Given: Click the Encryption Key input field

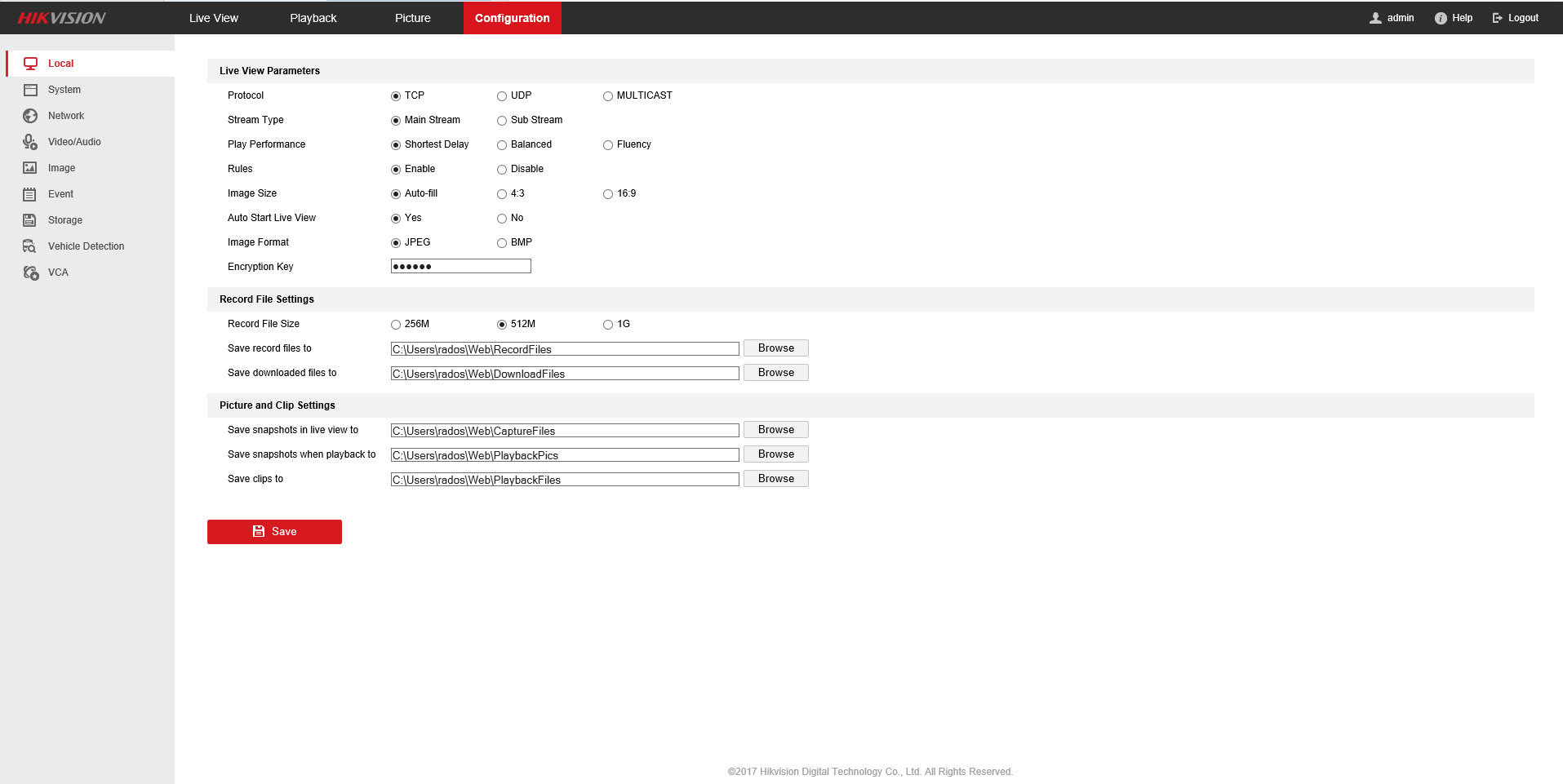Looking at the screenshot, I should 460,267.
